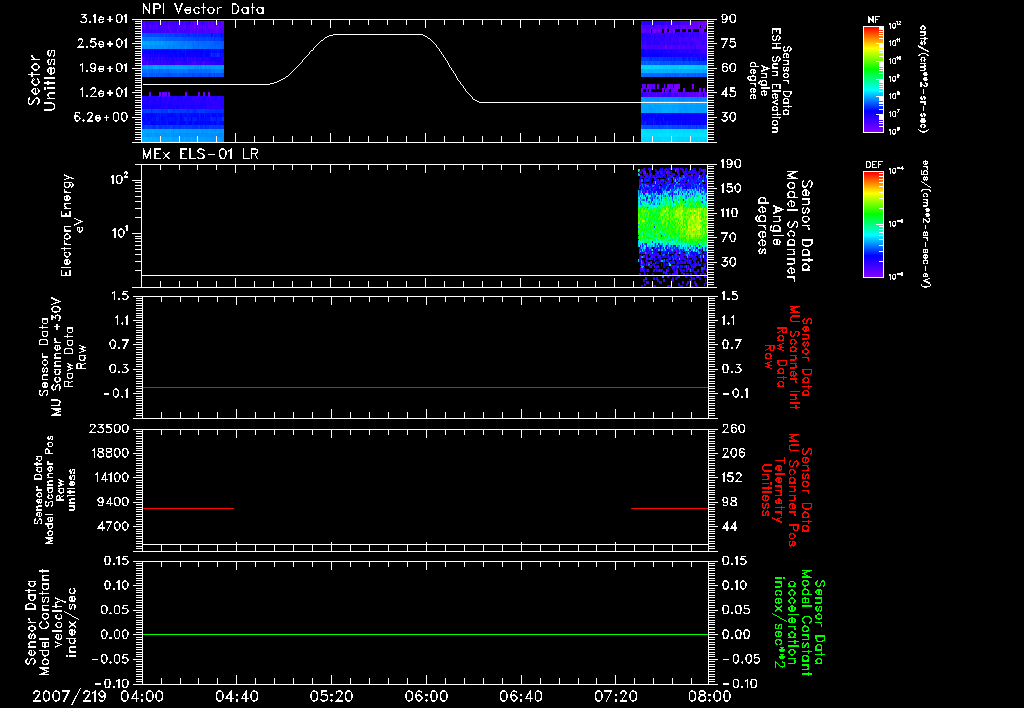Click the 70 scanner angle tick

(x=729, y=238)
